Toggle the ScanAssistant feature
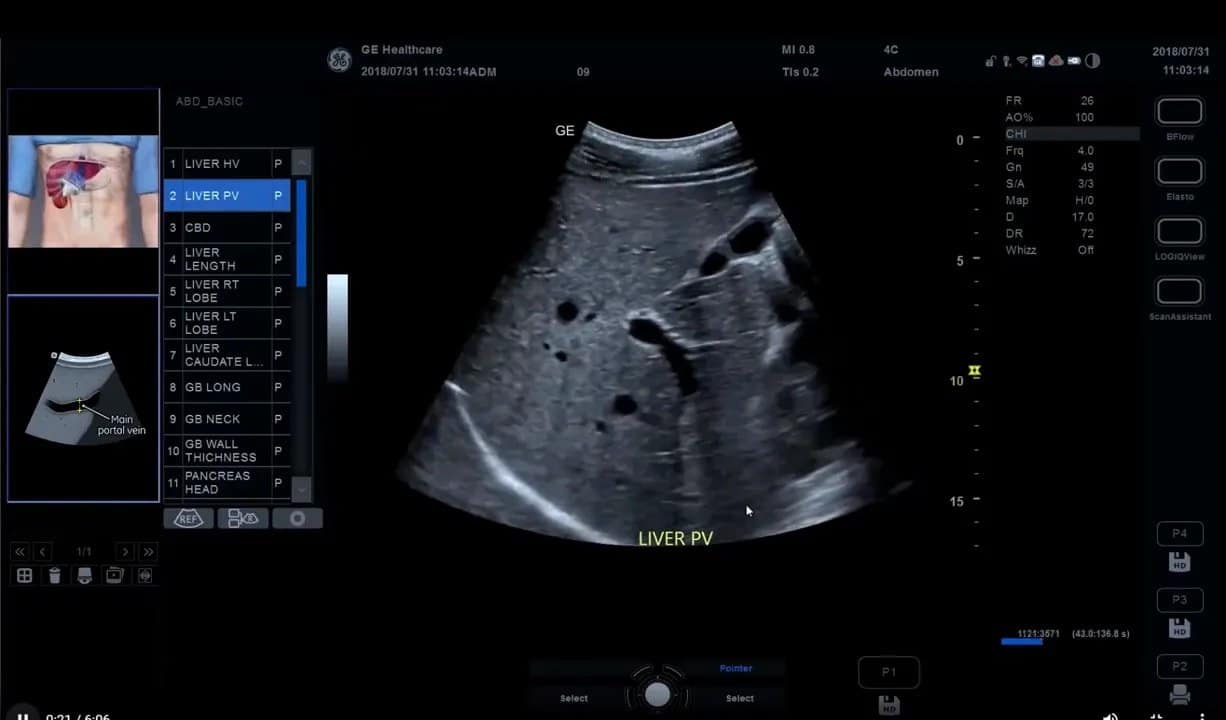 point(1179,291)
